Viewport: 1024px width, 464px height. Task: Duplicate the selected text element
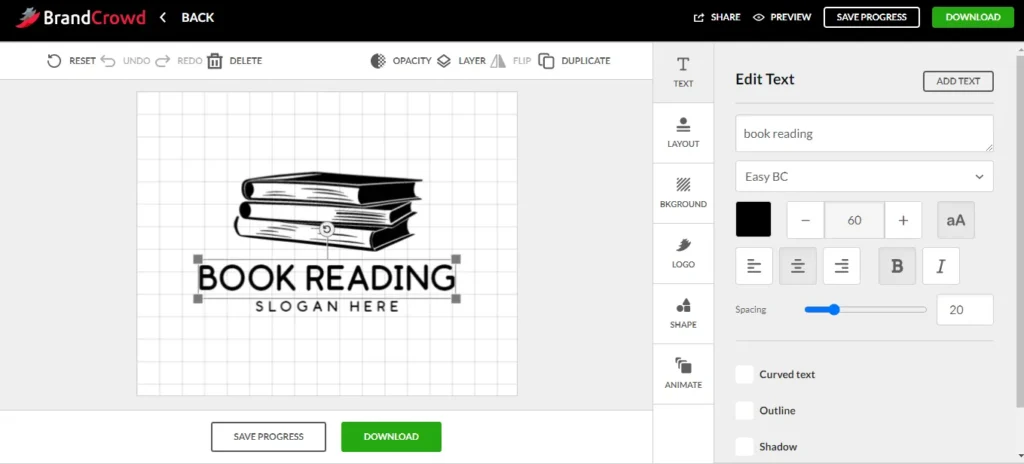(574, 61)
